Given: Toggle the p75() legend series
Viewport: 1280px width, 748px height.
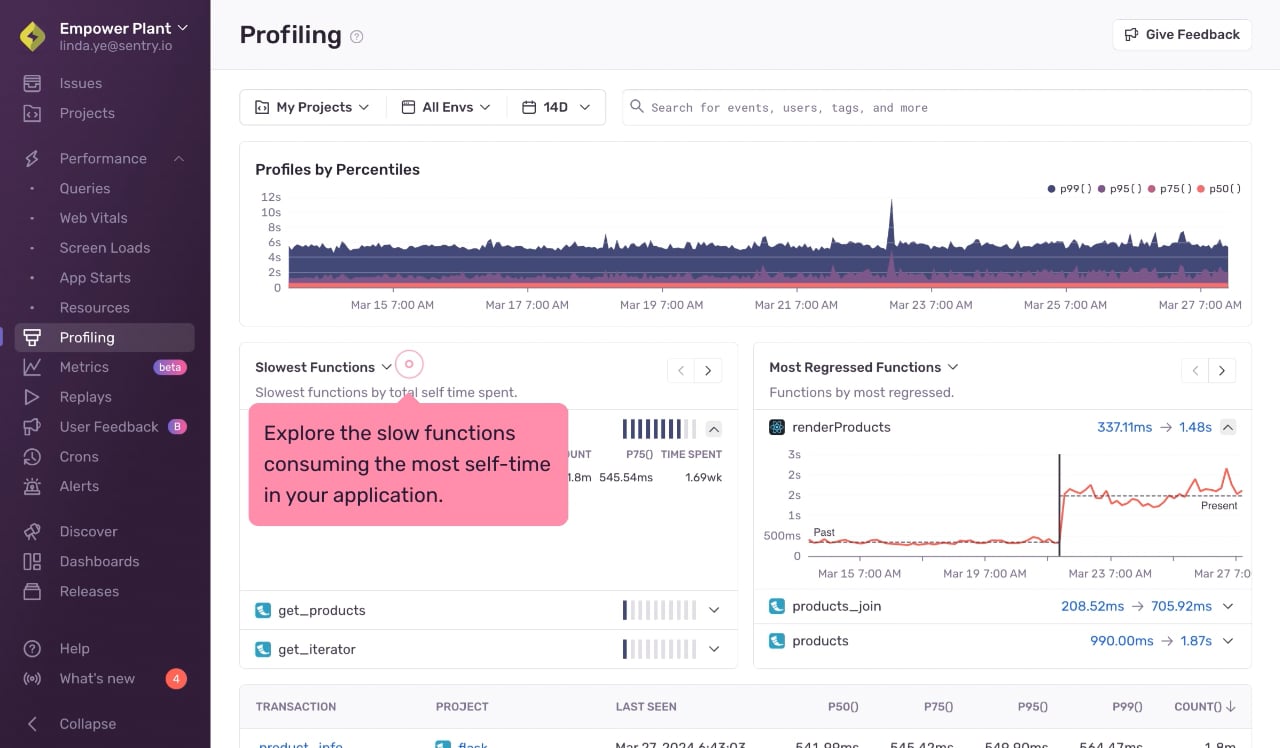Looking at the screenshot, I should click(1170, 189).
